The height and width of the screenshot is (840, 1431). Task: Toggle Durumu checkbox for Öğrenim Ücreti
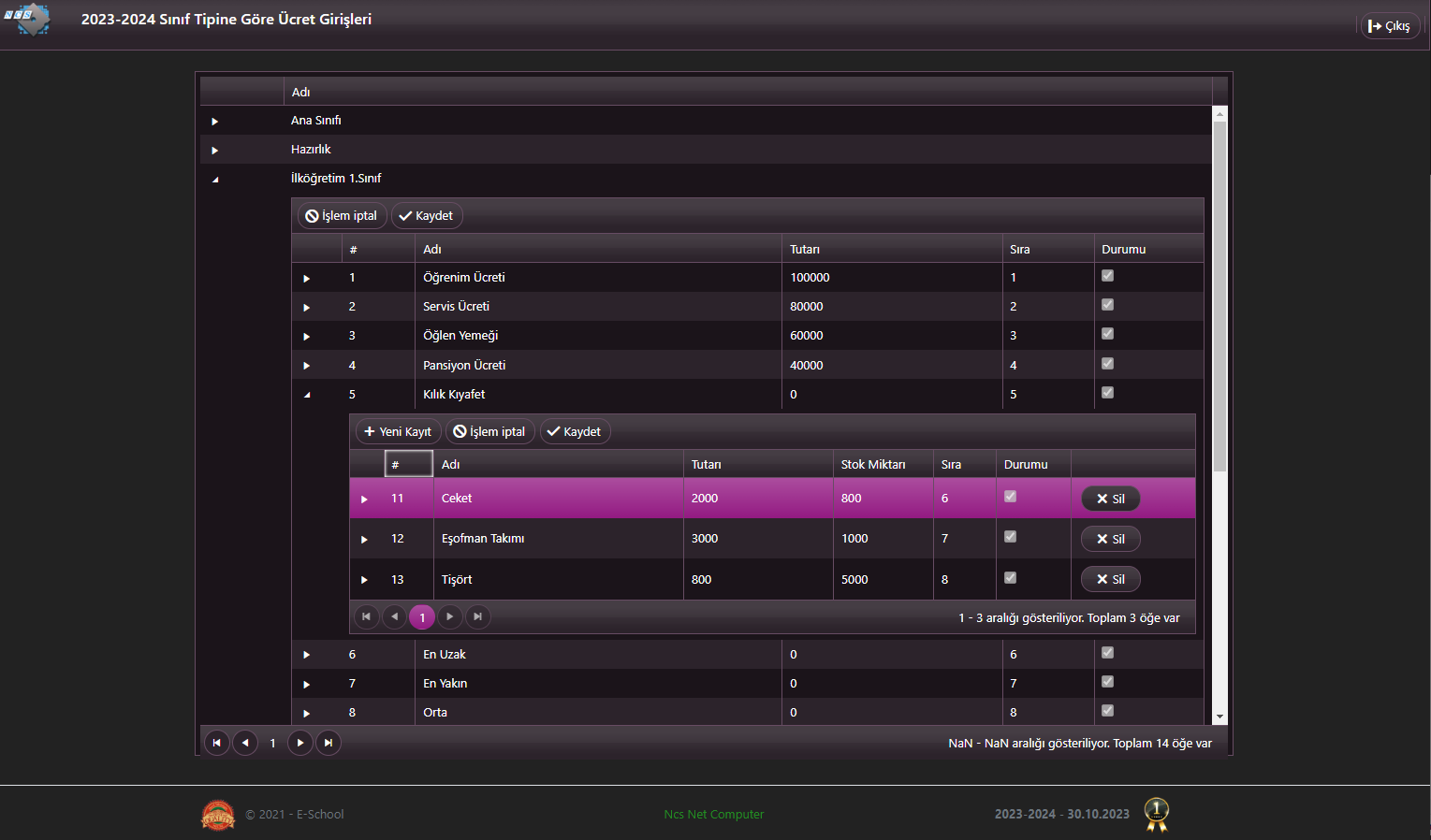[1107, 276]
